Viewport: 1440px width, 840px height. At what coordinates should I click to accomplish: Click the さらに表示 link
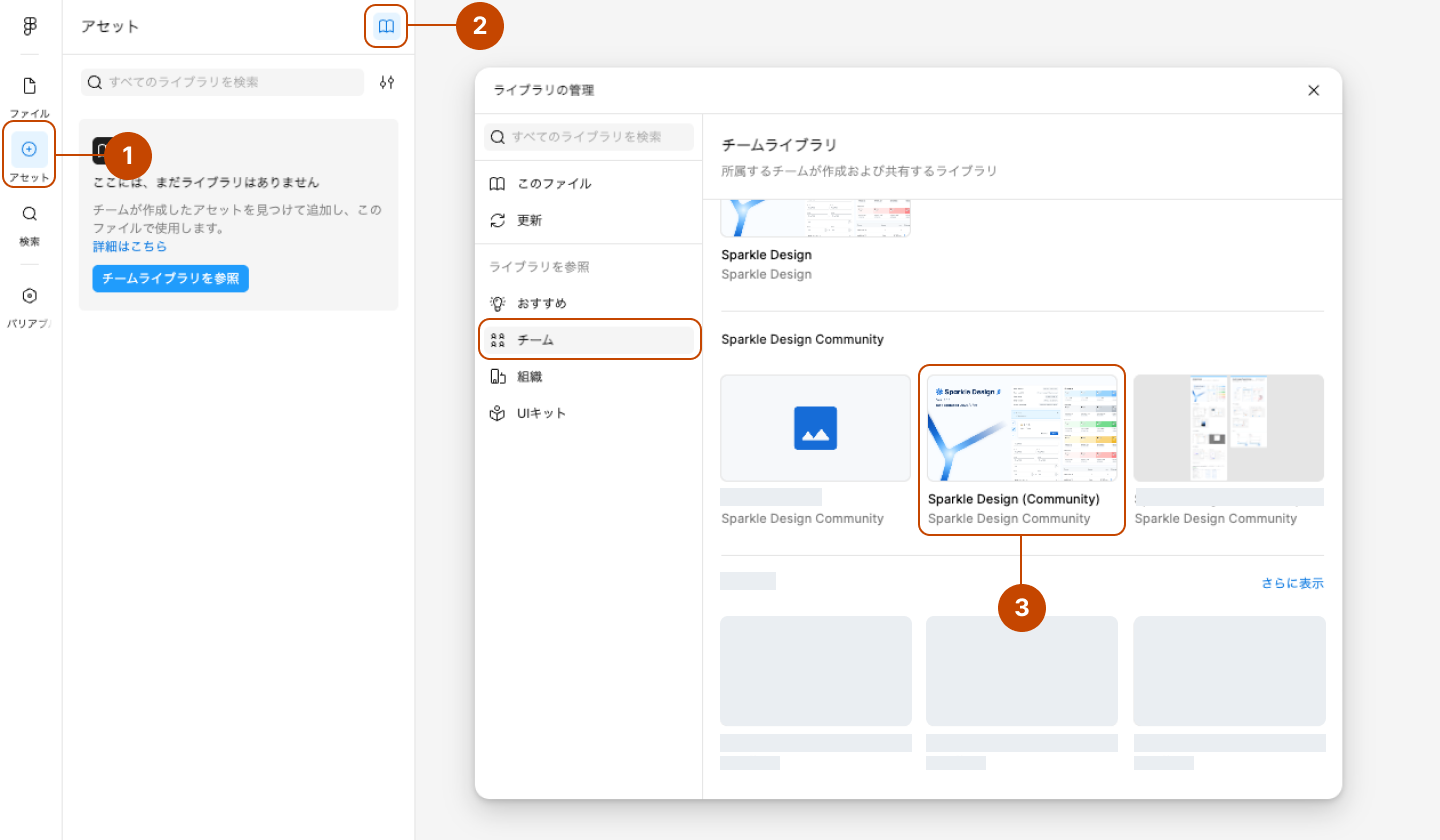point(1292,583)
